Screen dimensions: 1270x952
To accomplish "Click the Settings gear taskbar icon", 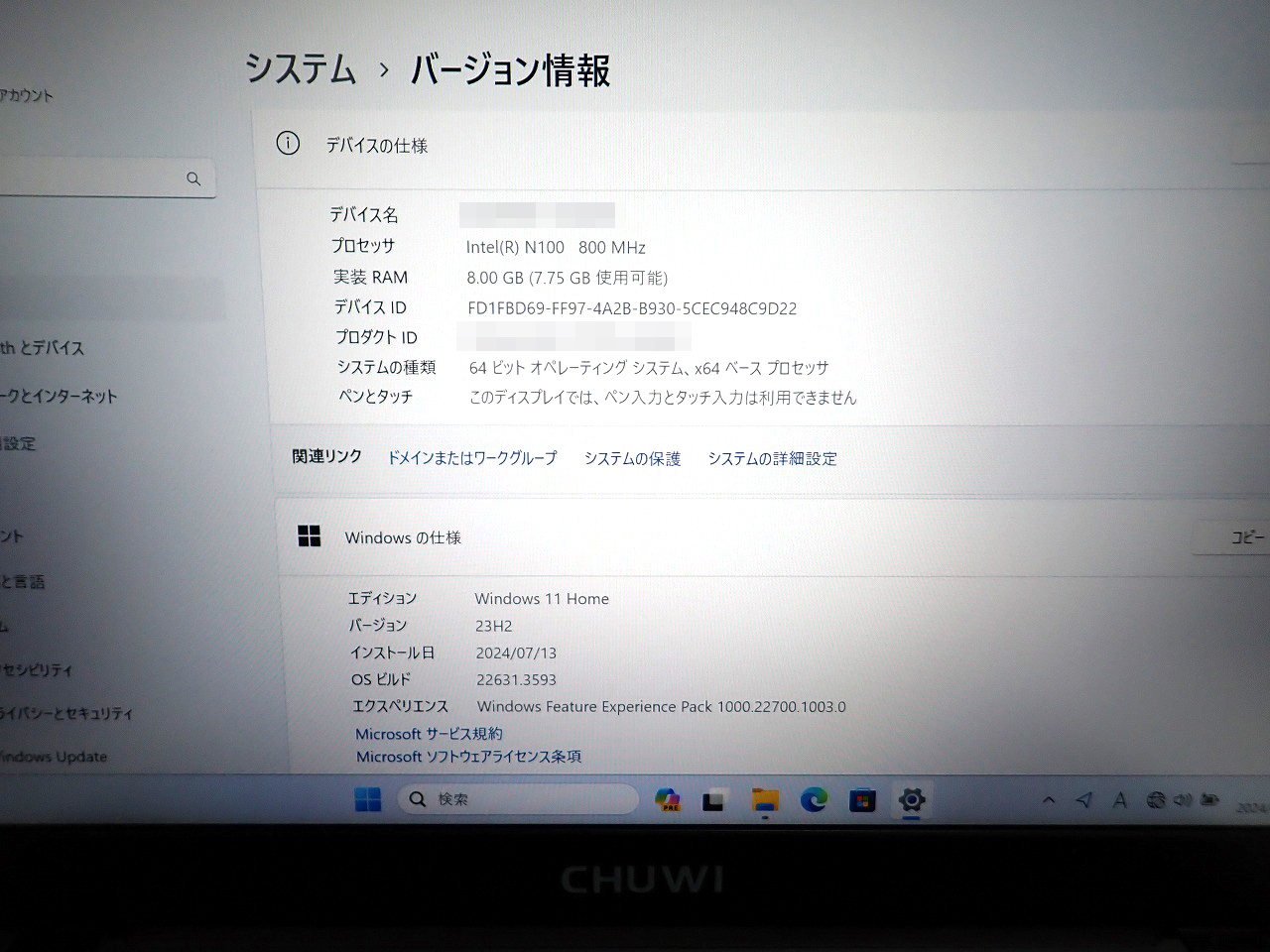I will click(911, 799).
